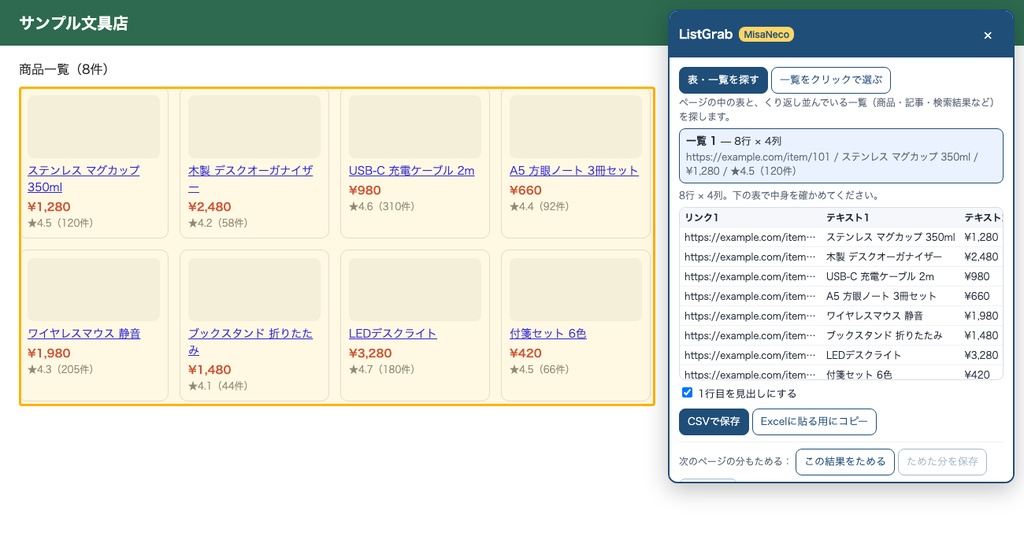Close the ListGrab panel
Image resolution: width=1024 pixels, height=551 pixels.
(x=987, y=35)
